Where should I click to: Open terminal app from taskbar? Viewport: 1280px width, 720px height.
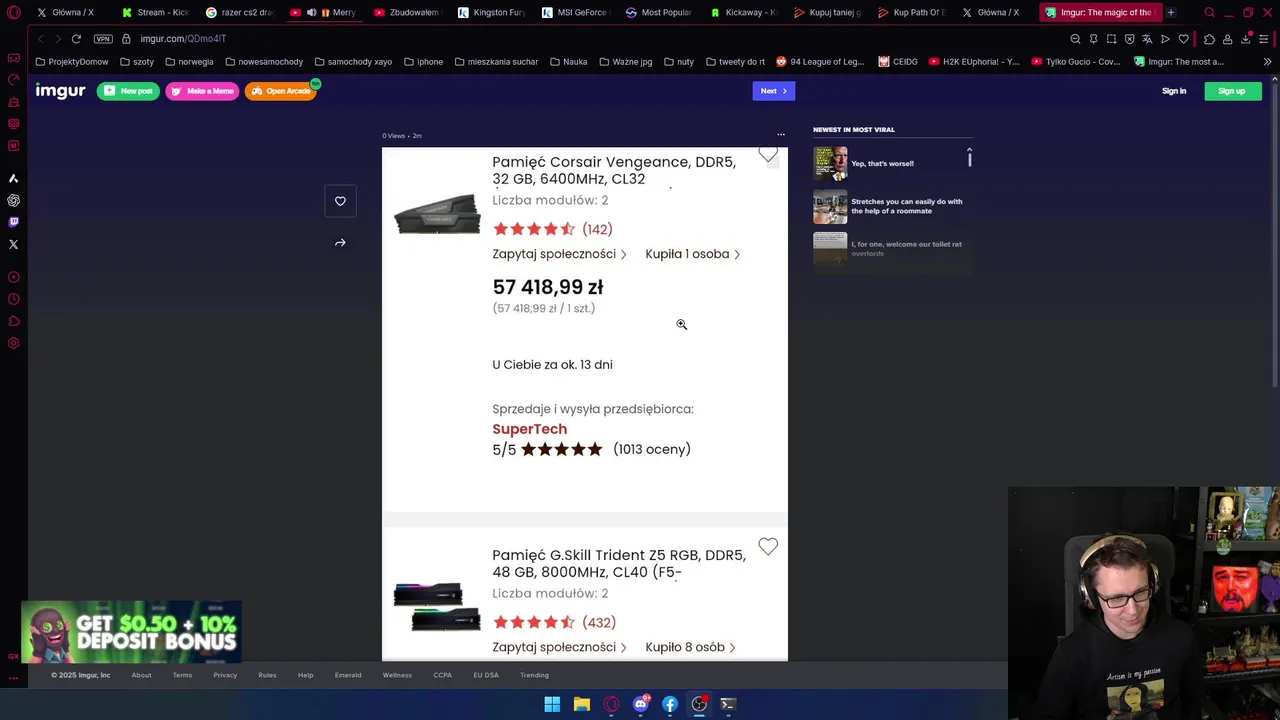coord(728,704)
